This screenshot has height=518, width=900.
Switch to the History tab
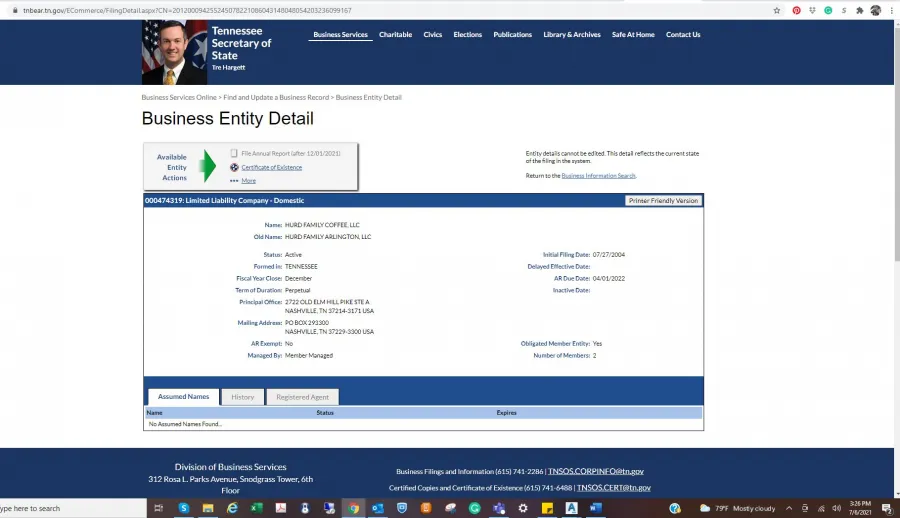243,397
